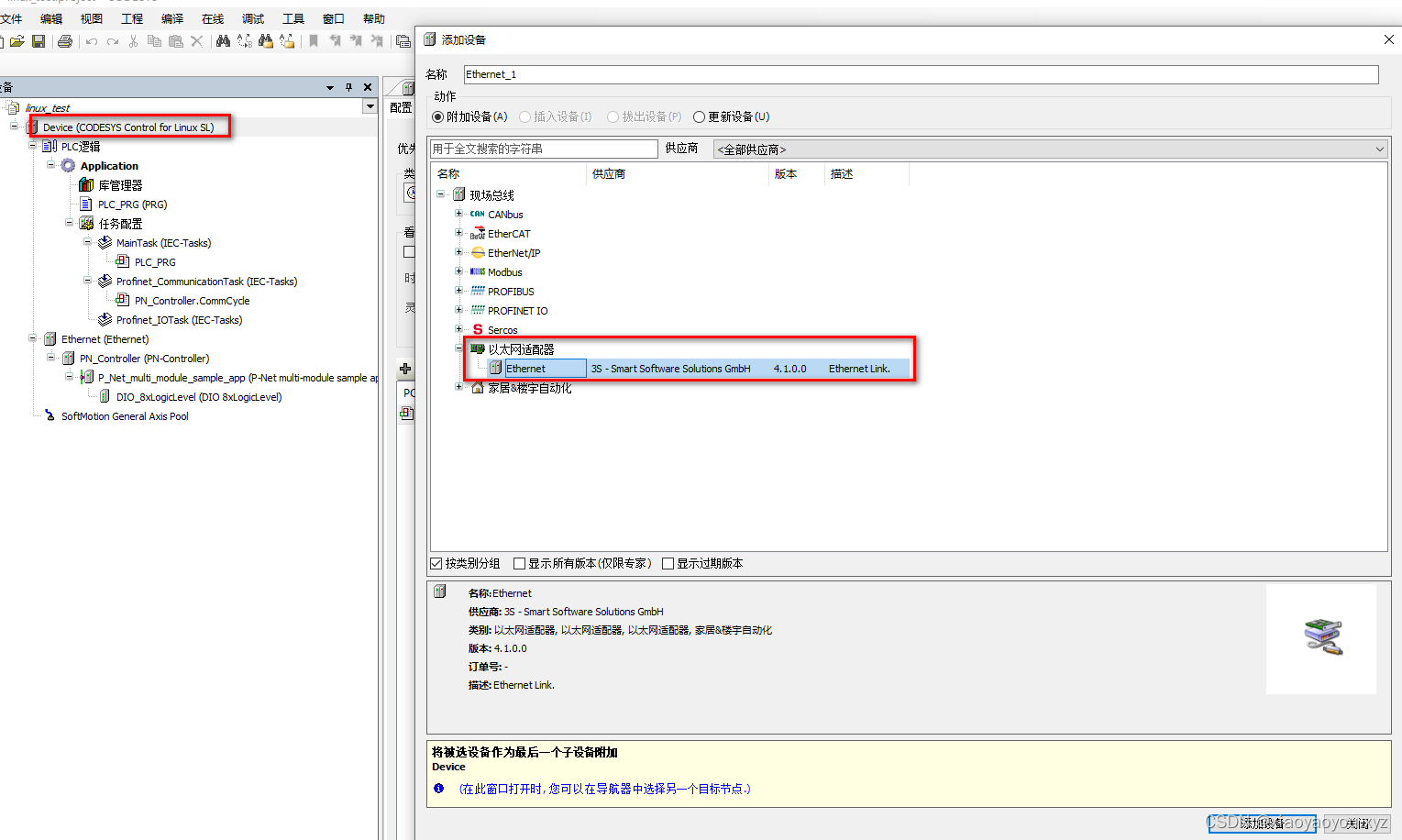Screen dimensions: 1402x840
Task: Click the Replace in Project icon
Action: point(287,41)
